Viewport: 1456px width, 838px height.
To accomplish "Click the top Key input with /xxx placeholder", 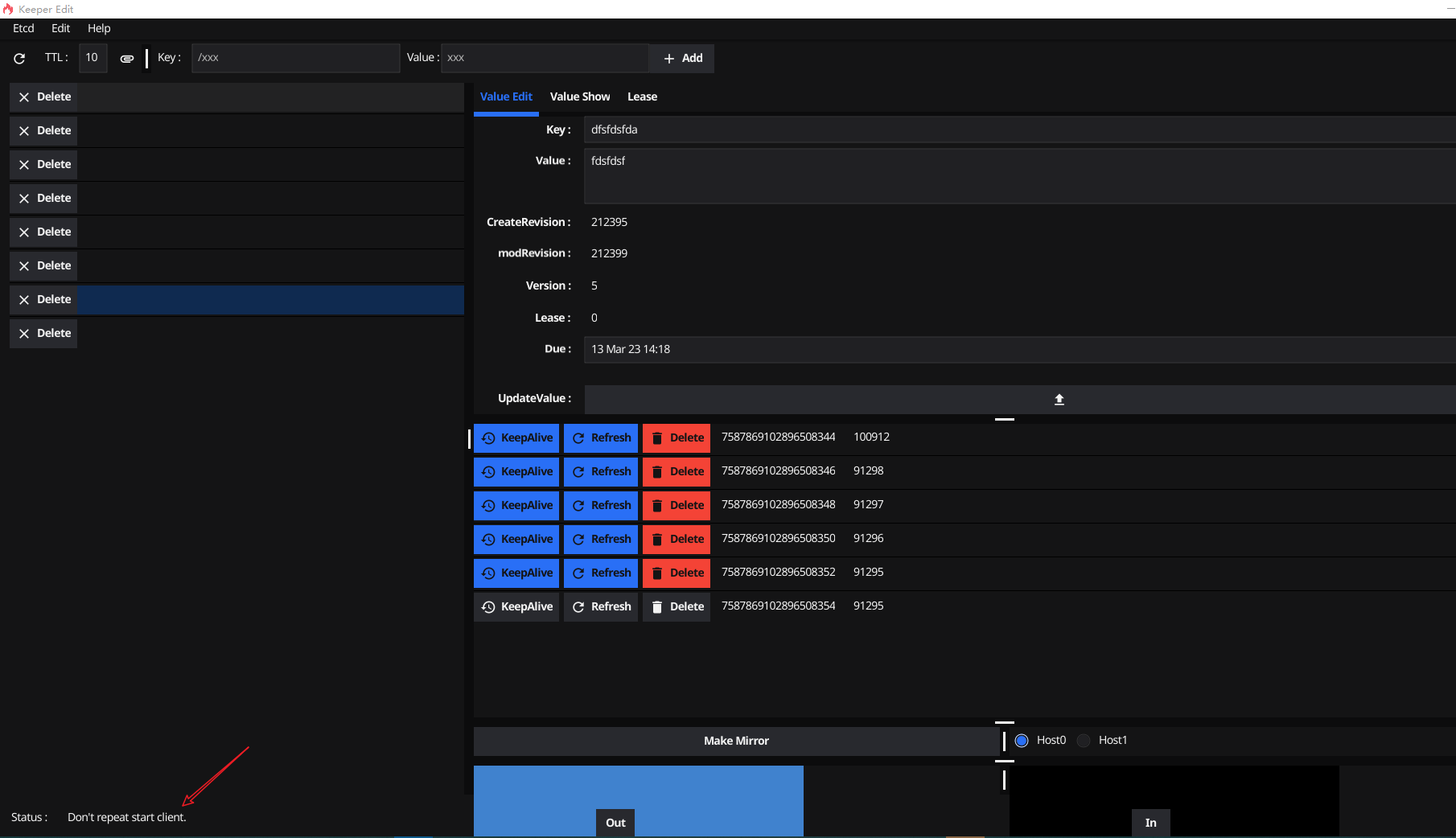I will 295,58.
